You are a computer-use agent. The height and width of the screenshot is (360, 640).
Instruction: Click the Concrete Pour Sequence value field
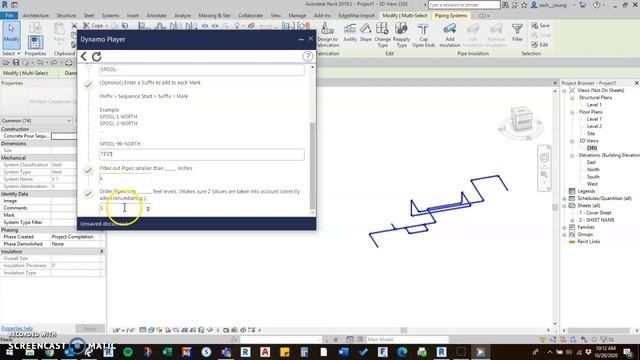64,136
